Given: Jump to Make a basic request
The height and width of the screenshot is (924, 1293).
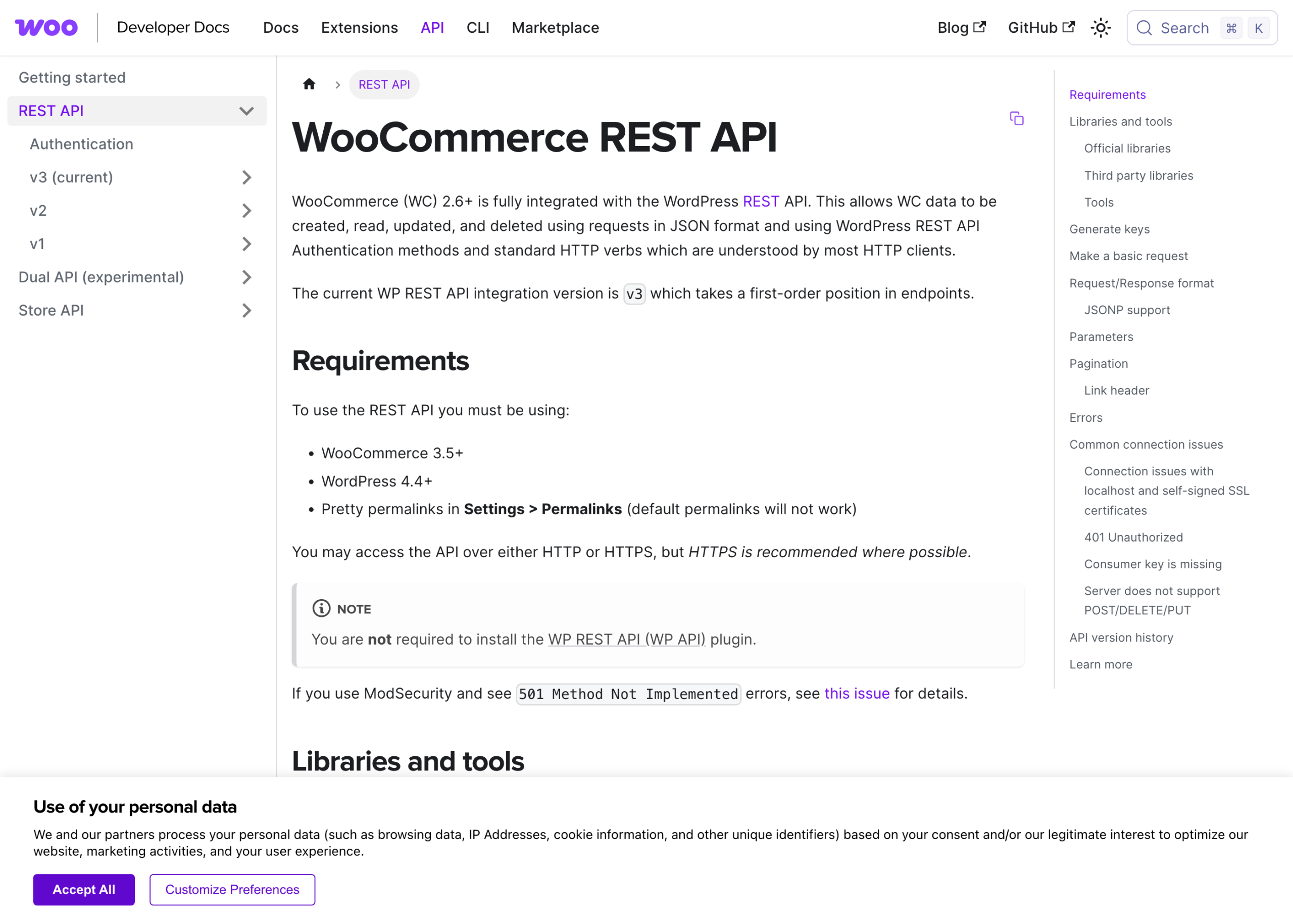Looking at the screenshot, I should pyautogui.click(x=1128, y=256).
